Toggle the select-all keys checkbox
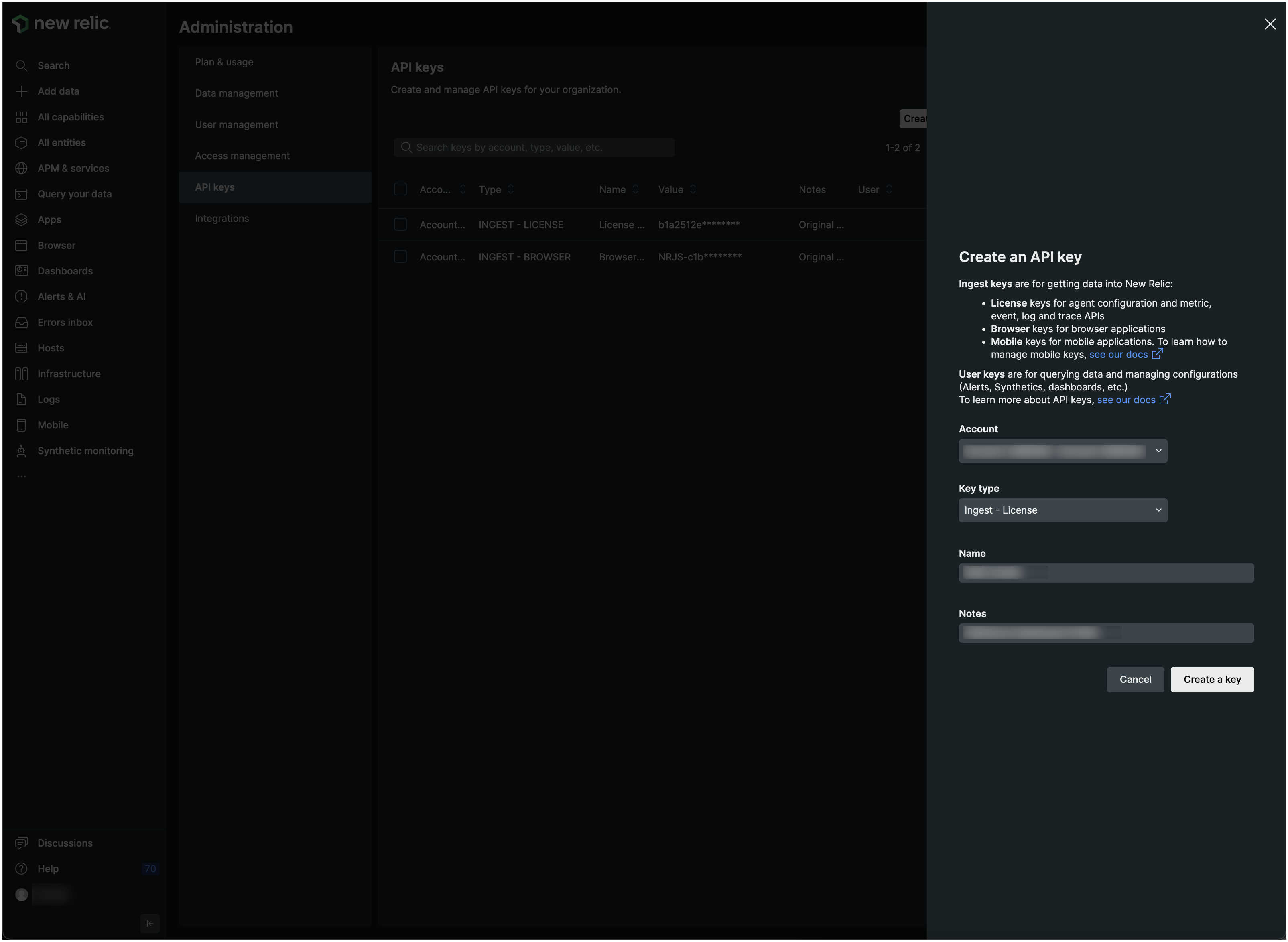Image resolution: width=1288 pixels, height=942 pixels. tap(400, 189)
